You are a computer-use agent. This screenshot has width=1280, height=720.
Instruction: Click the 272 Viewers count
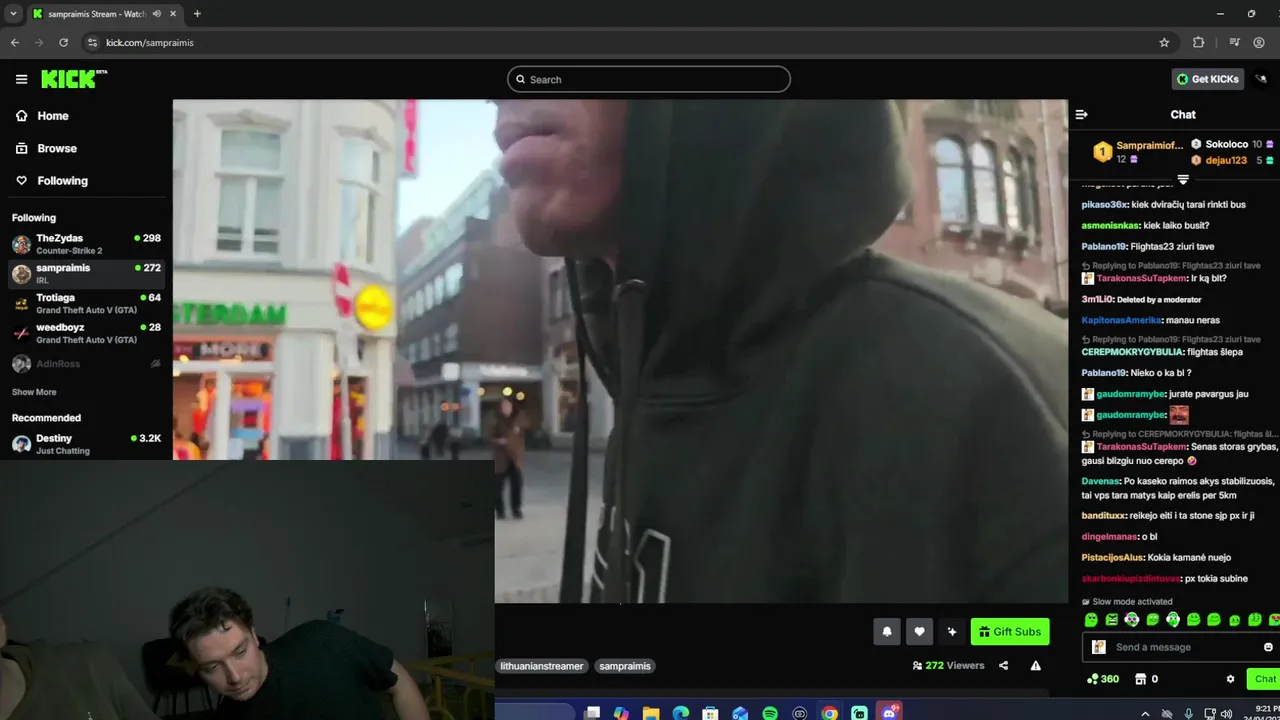pos(948,666)
